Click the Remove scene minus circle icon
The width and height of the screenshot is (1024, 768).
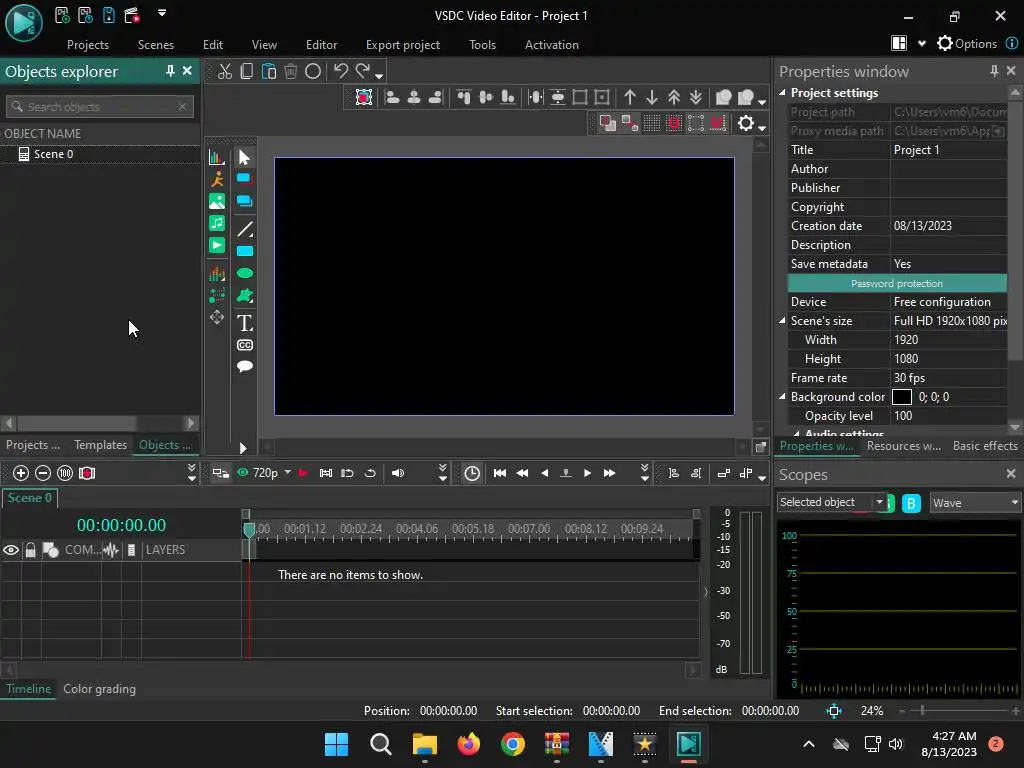[x=43, y=473]
